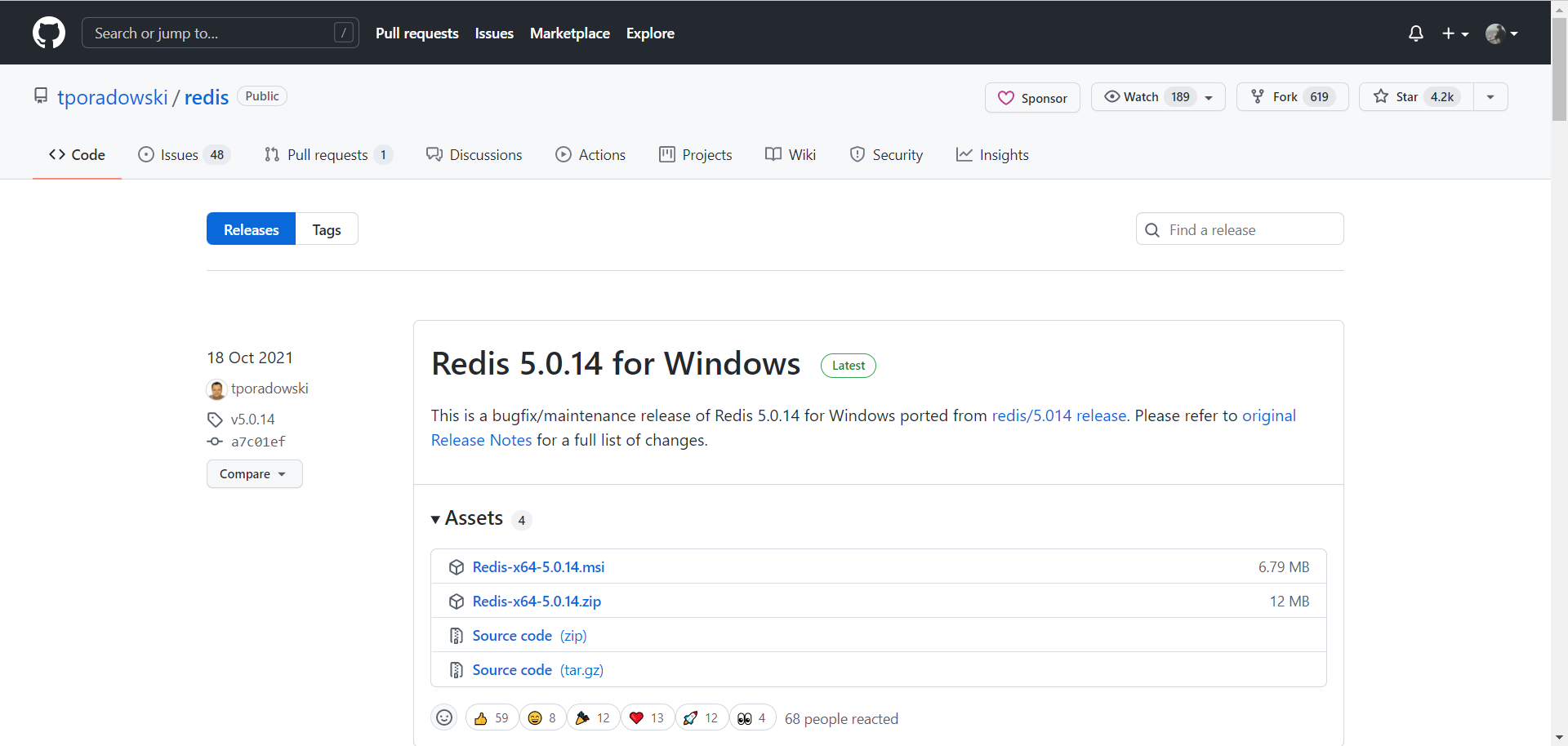Open the Wiki tab
This screenshot has width=1568, height=746.
tap(791, 155)
